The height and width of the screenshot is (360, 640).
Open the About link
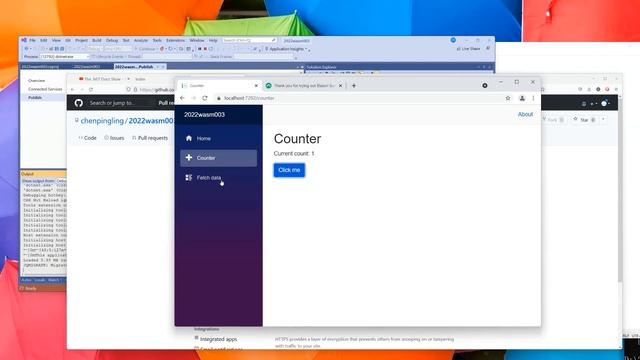[x=525, y=114]
